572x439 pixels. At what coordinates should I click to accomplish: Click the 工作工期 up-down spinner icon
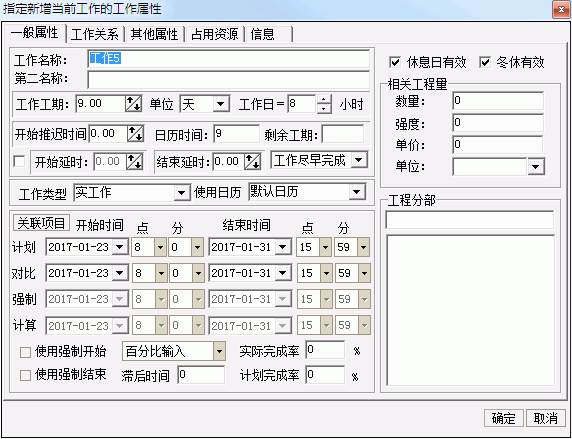(134, 104)
